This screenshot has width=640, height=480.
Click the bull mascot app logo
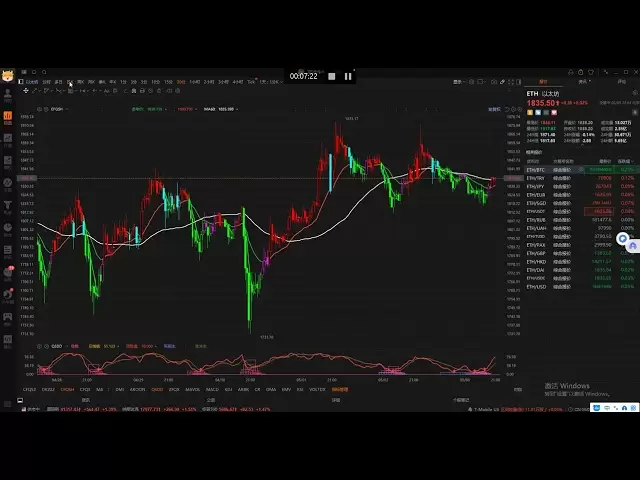(x=8, y=76)
